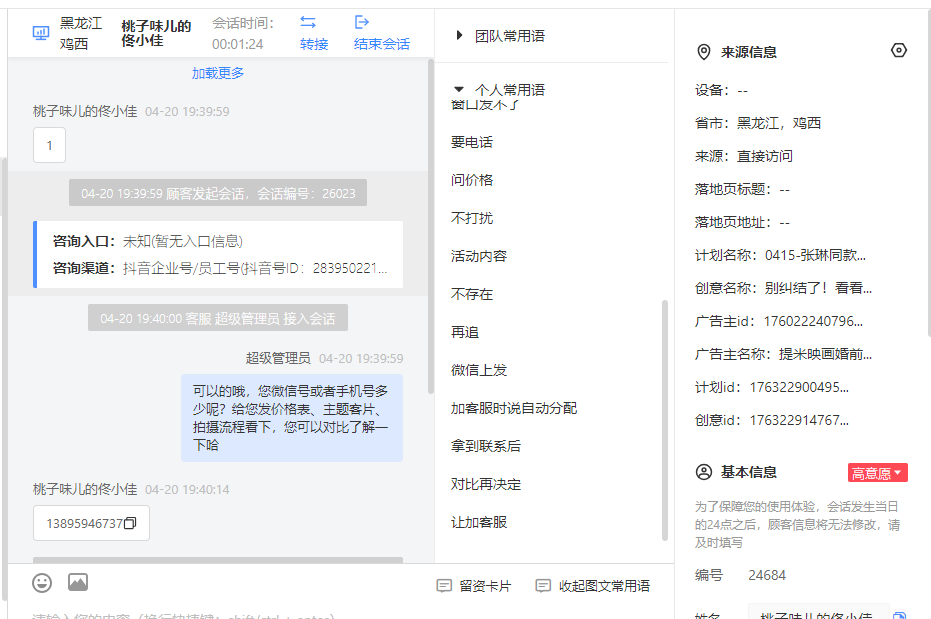
Task: Click the session timer 00:01:24
Action: 238,44
